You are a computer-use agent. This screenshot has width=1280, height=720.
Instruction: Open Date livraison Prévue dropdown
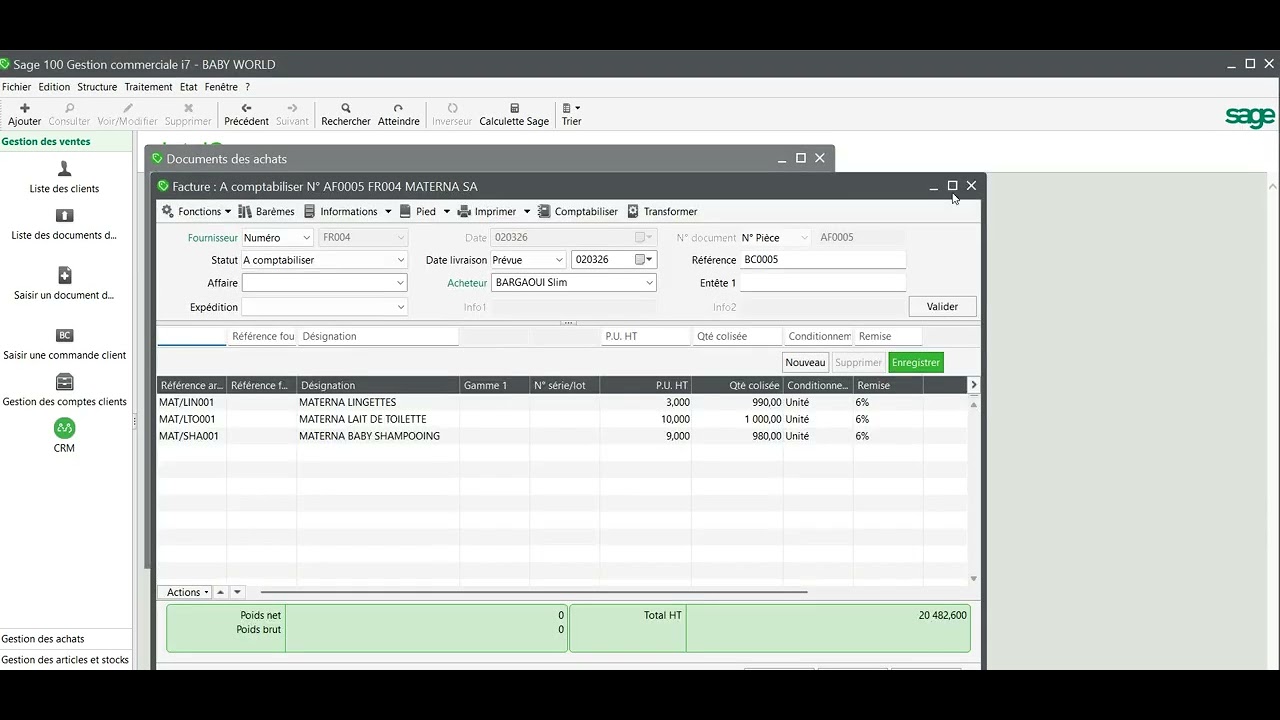coord(528,260)
